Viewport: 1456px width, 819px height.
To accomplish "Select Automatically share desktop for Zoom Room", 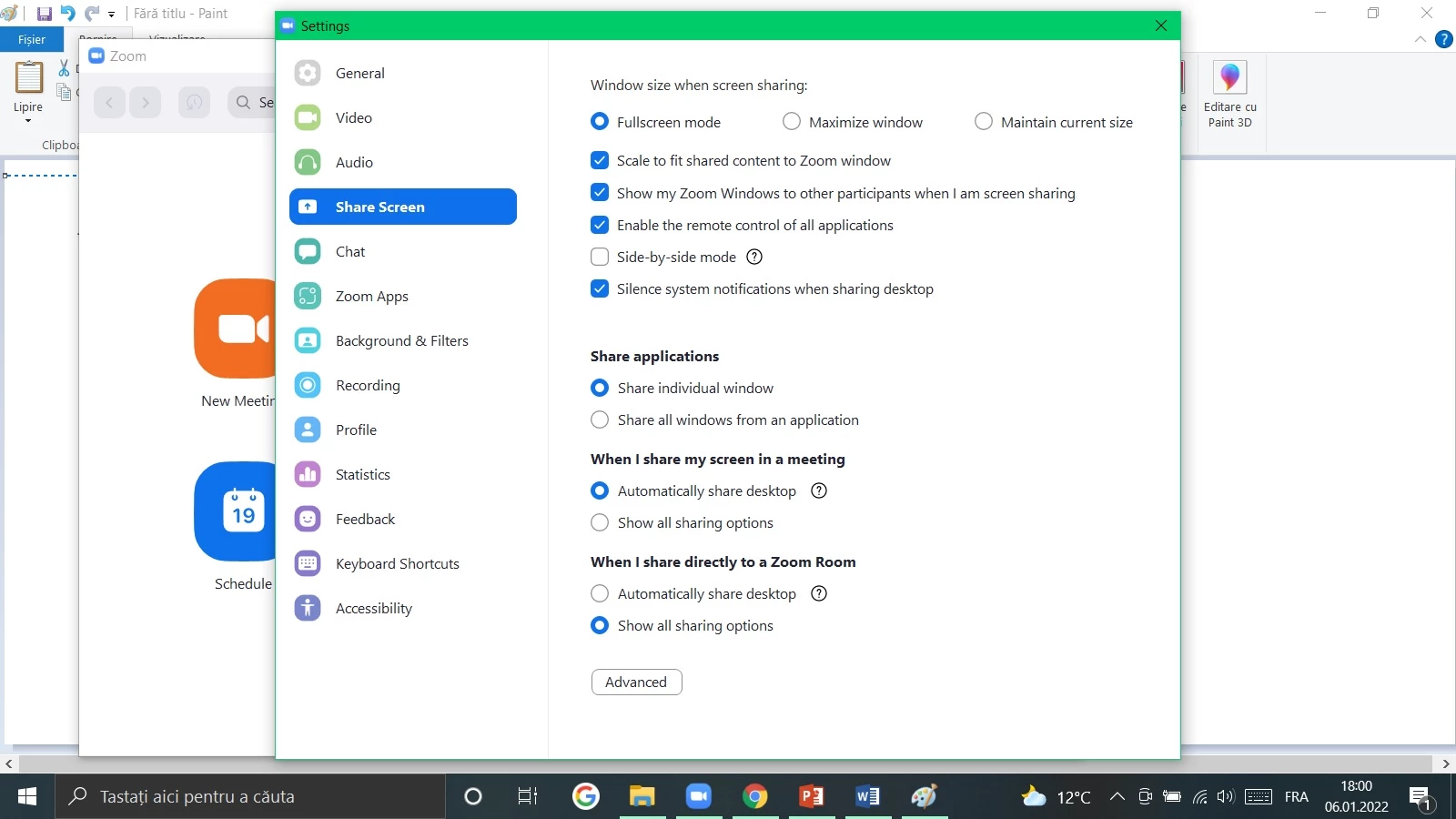I will [x=600, y=593].
